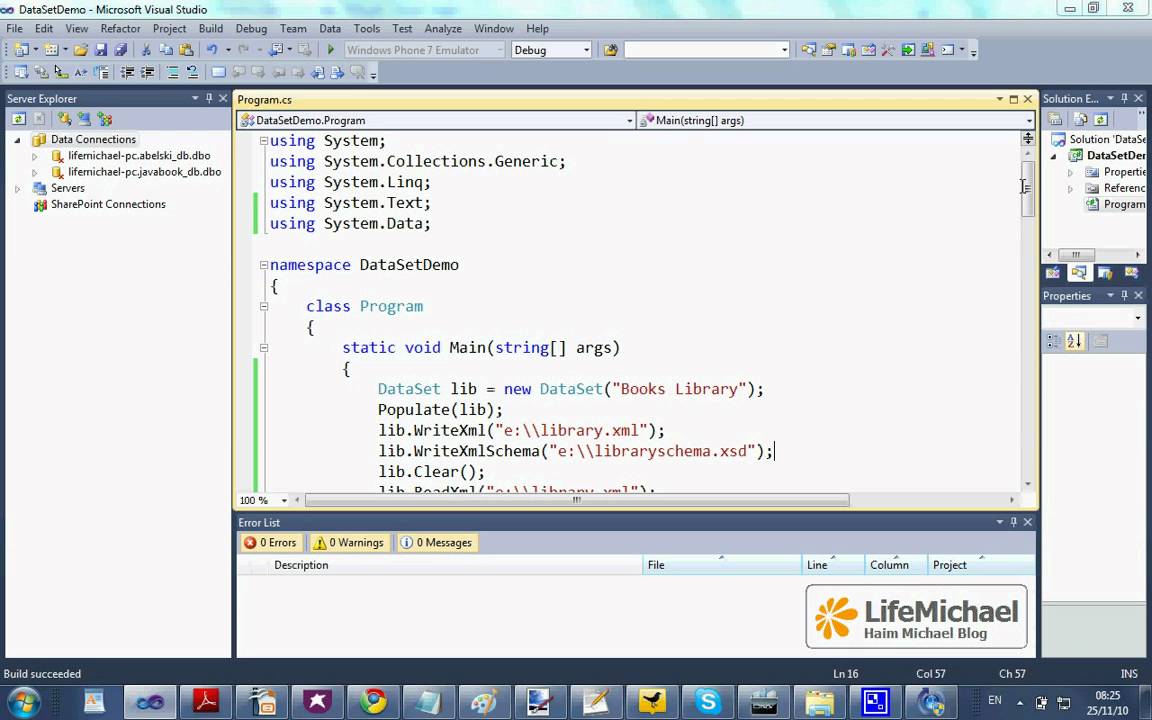Open Skype from the taskbar

pyautogui.click(x=708, y=701)
